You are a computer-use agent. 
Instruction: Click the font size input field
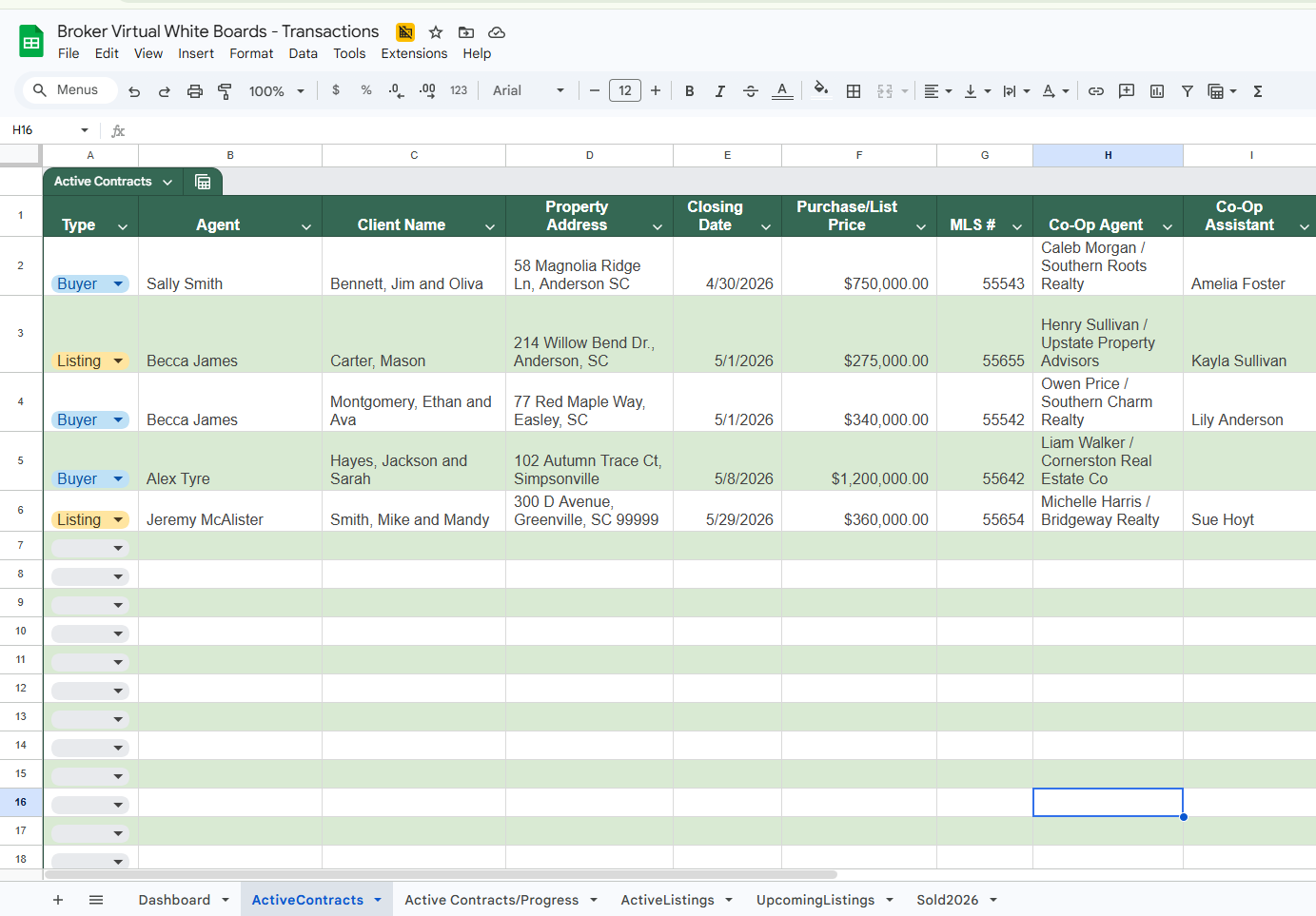(625, 90)
